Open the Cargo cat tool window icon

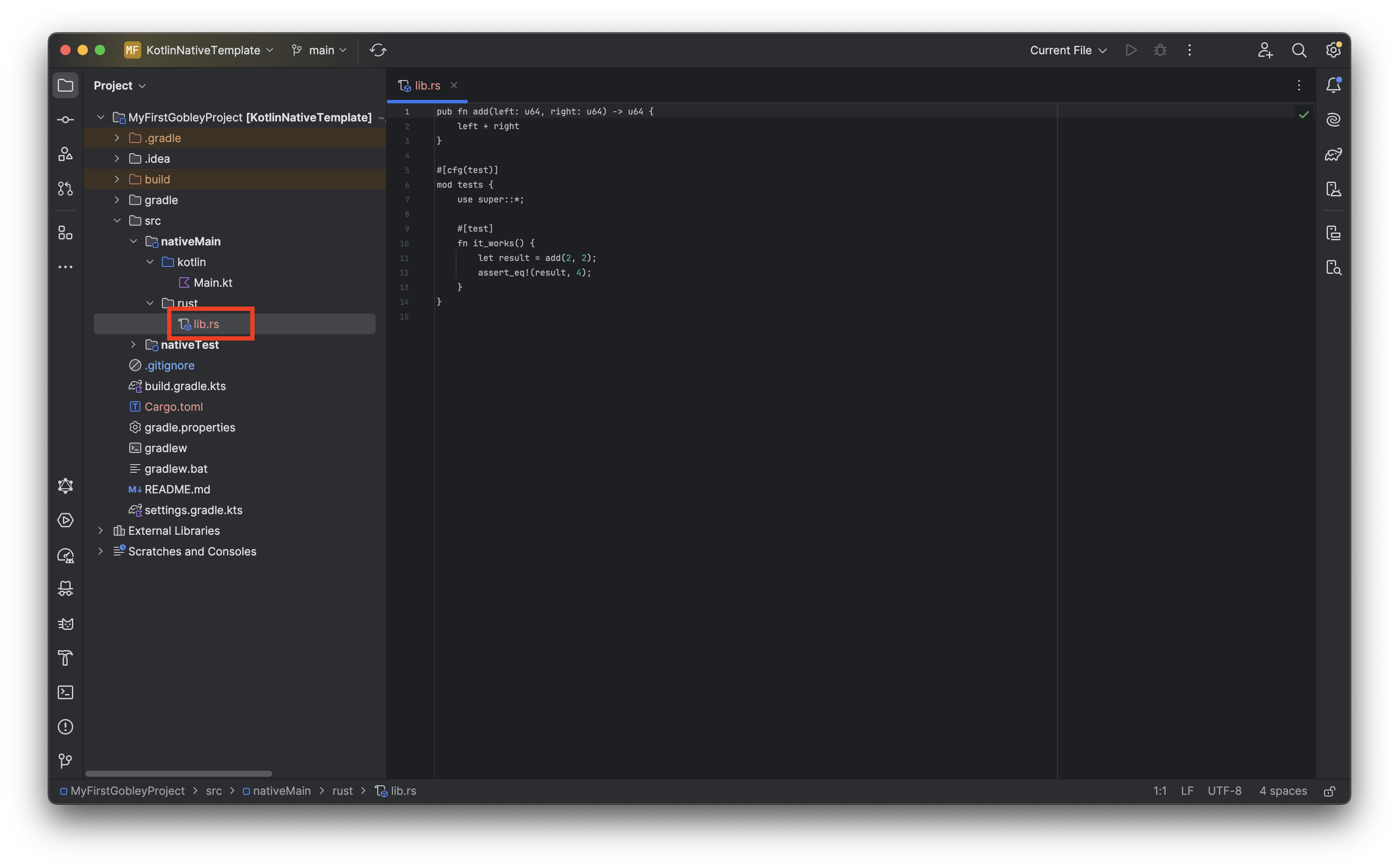coord(65,623)
